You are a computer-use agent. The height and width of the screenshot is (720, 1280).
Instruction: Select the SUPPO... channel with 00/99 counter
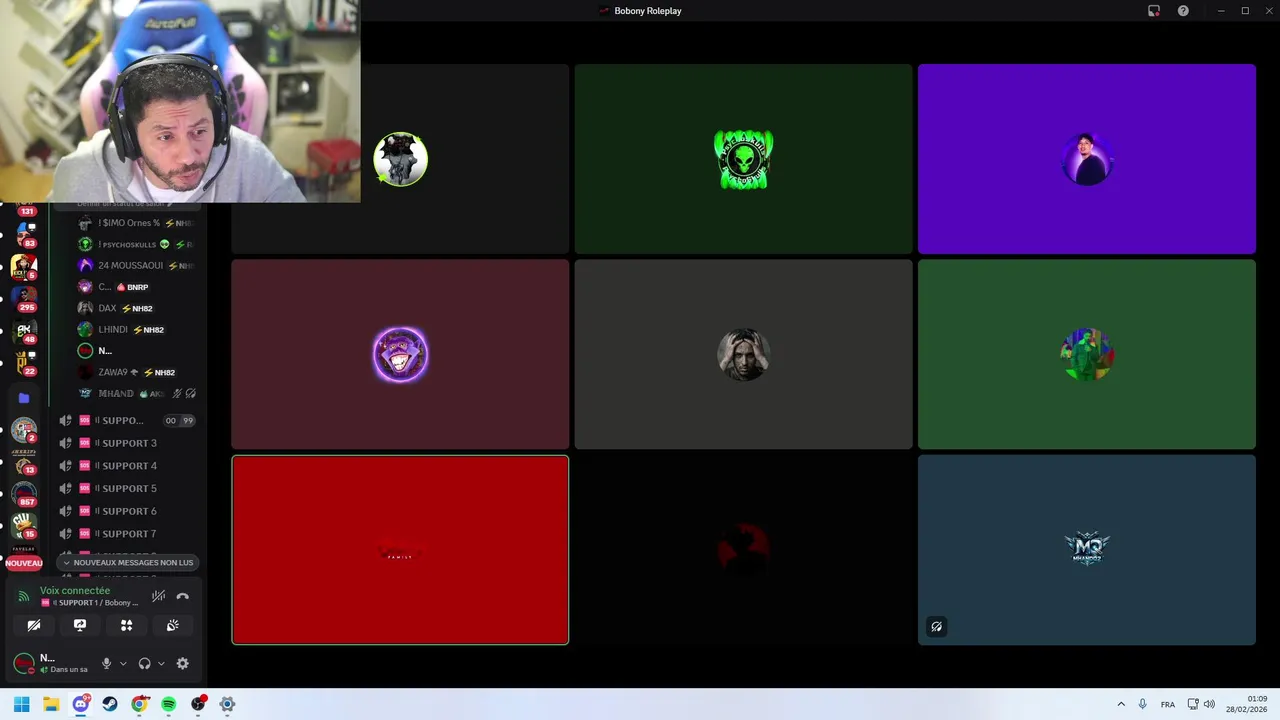129,421
